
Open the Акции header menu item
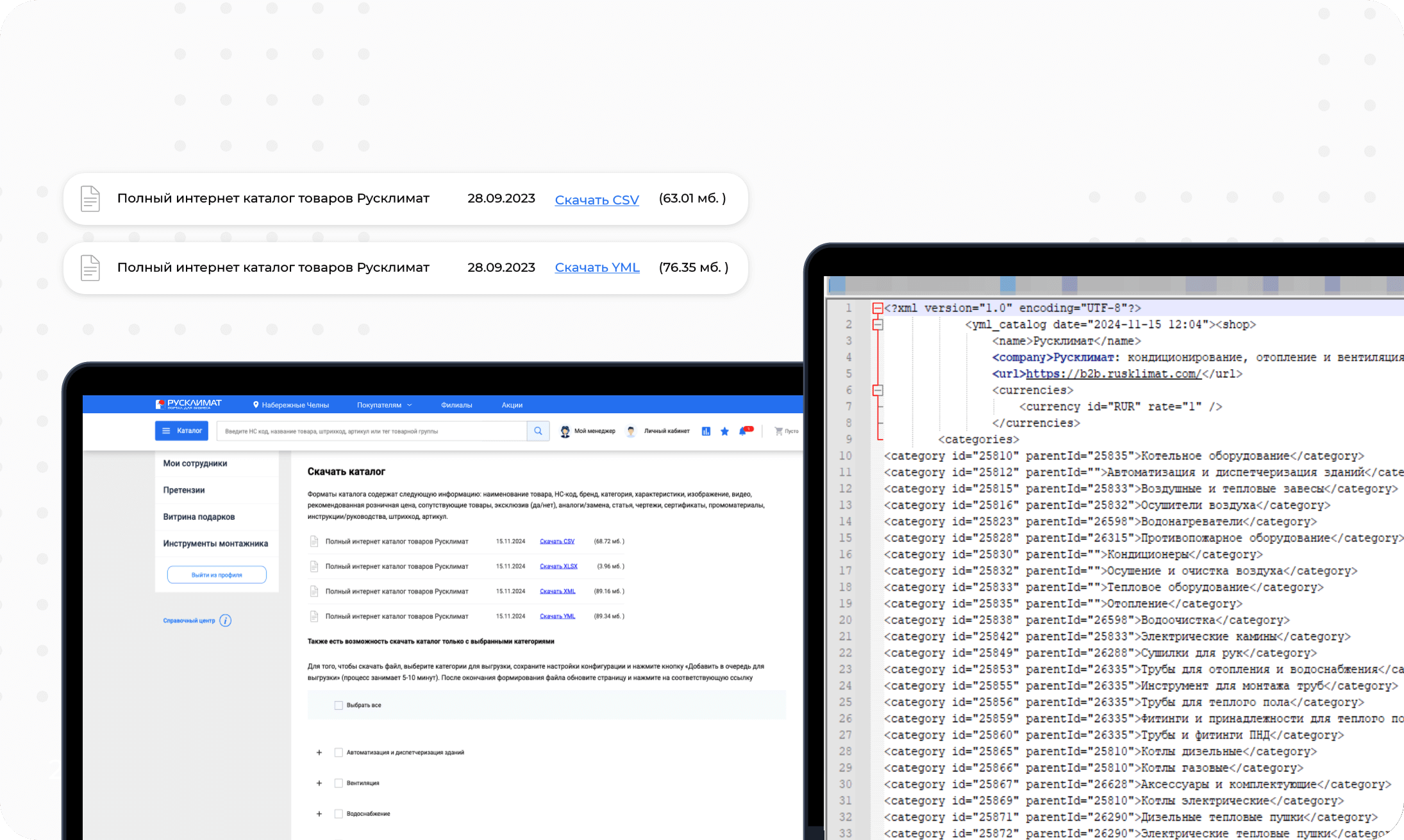(512, 405)
